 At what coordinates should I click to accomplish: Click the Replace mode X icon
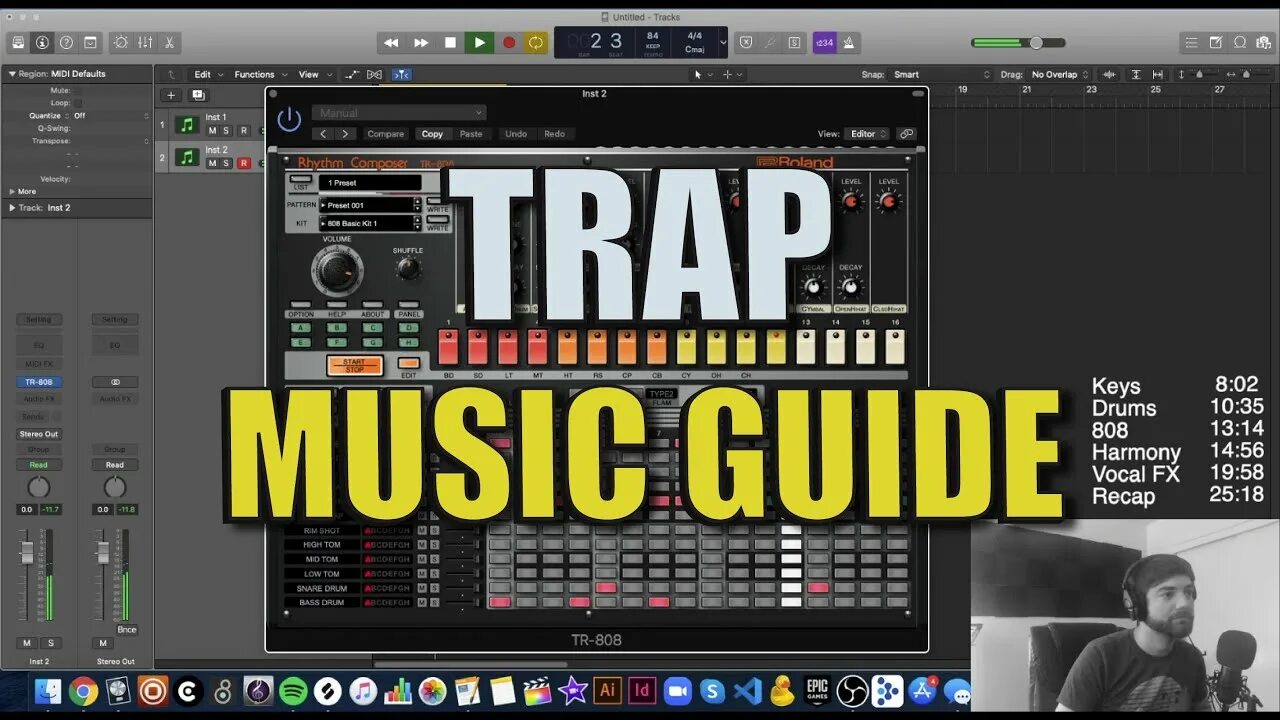point(746,42)
